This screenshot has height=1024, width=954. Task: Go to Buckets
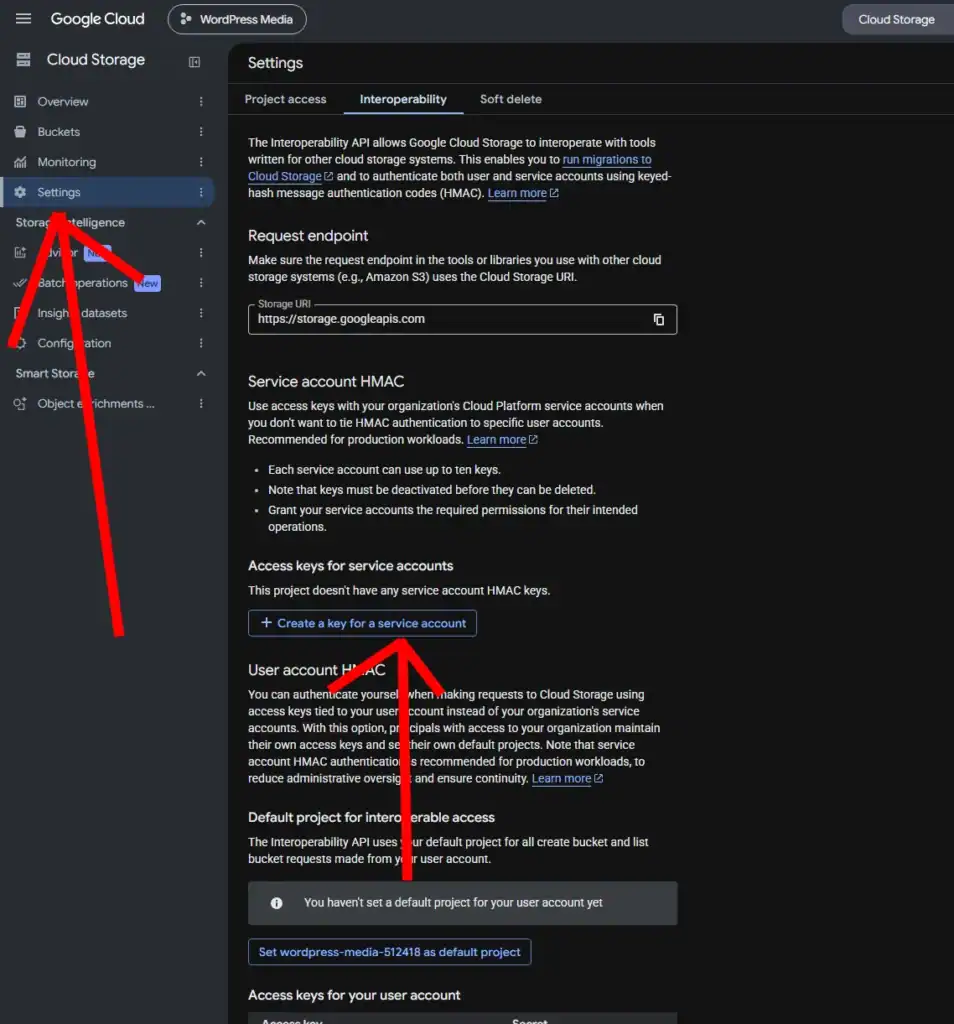[x=58, y=131]
